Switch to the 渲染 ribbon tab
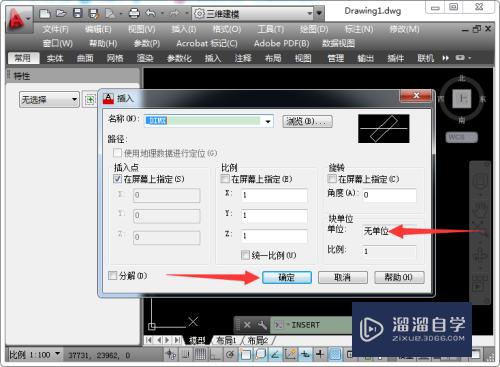The width and height of the screenshot is (500, 367). click(145, 58)
